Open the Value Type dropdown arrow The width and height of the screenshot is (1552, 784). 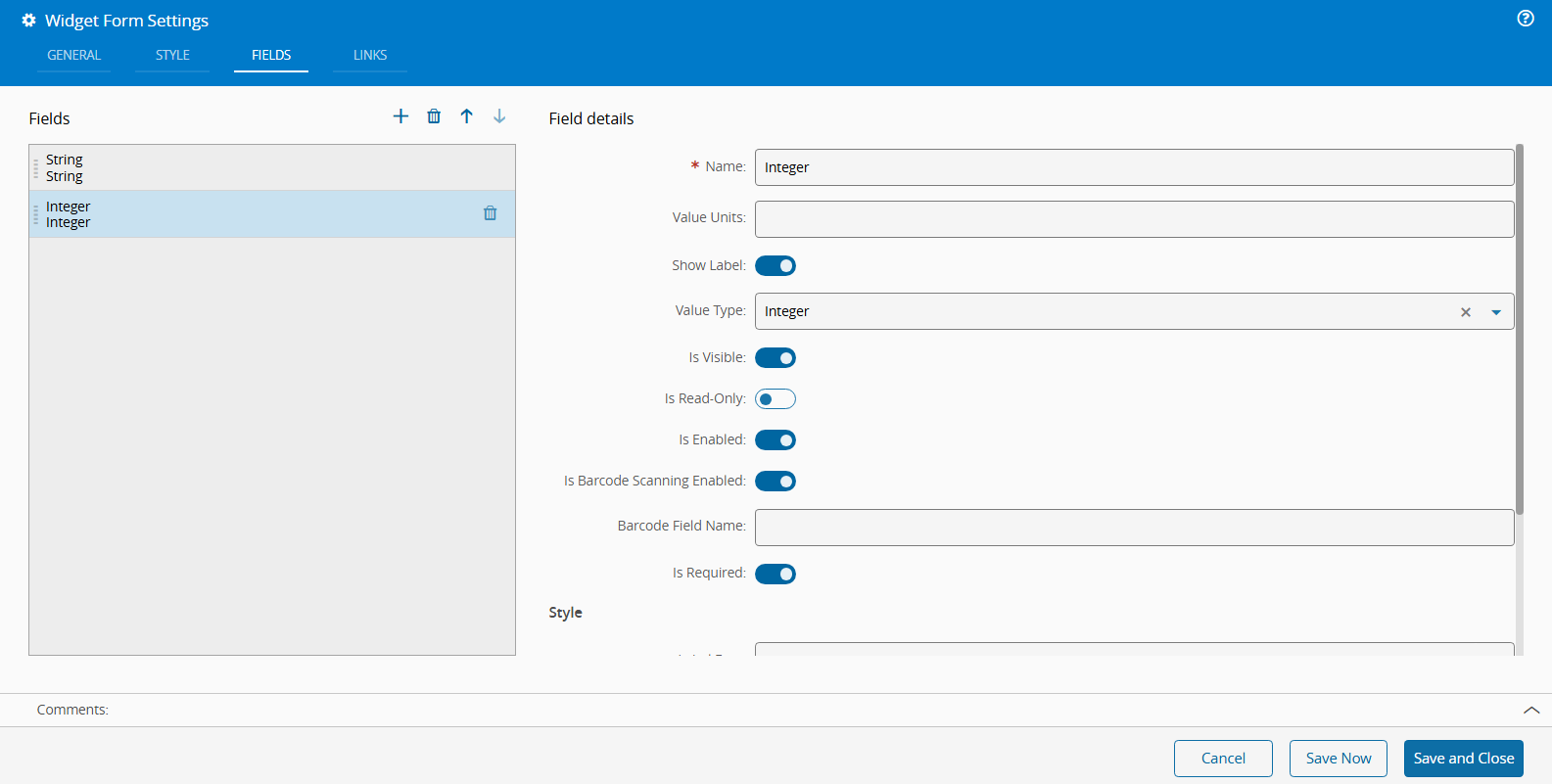click(1495, 312)
